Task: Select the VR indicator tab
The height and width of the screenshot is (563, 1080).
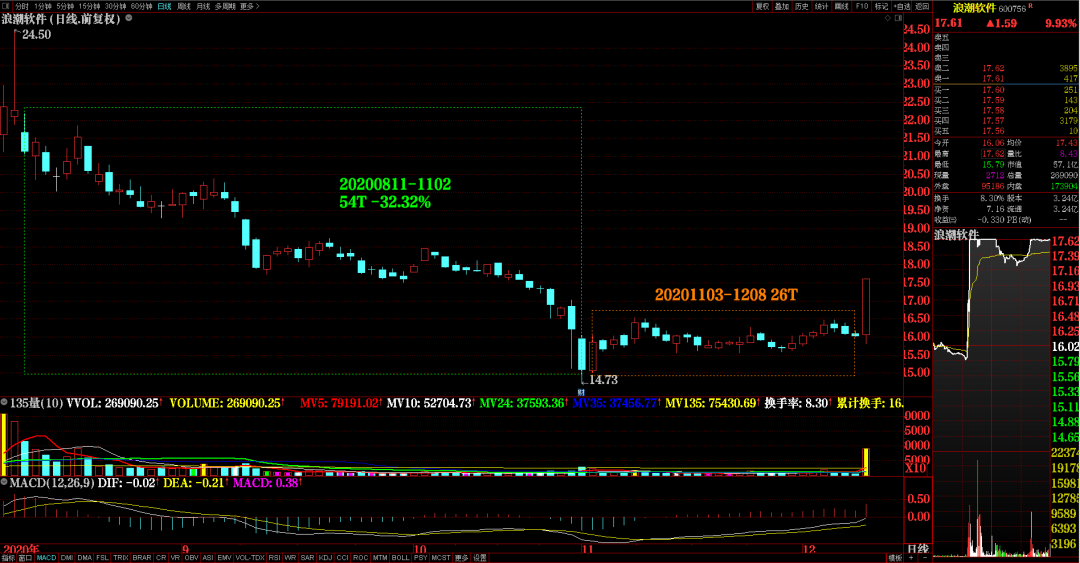Action: 176,557
